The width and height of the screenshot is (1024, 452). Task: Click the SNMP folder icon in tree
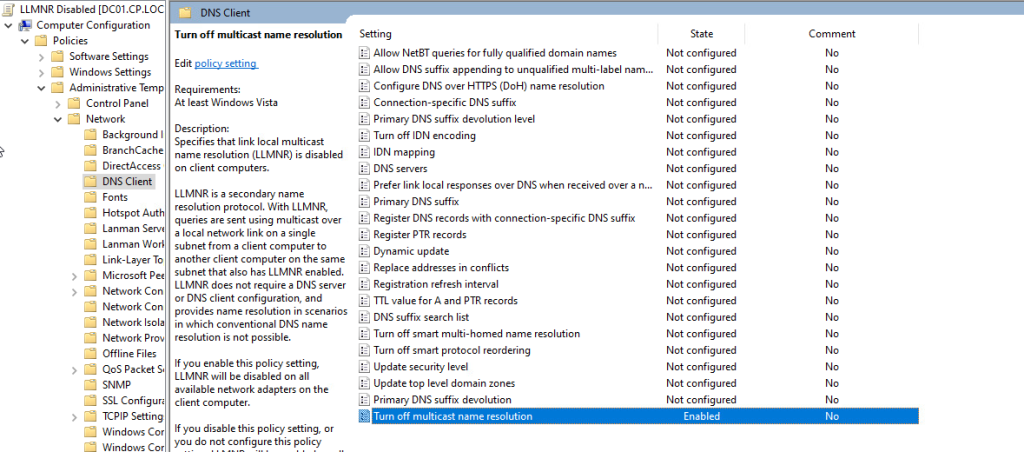(x=92, y=384)
